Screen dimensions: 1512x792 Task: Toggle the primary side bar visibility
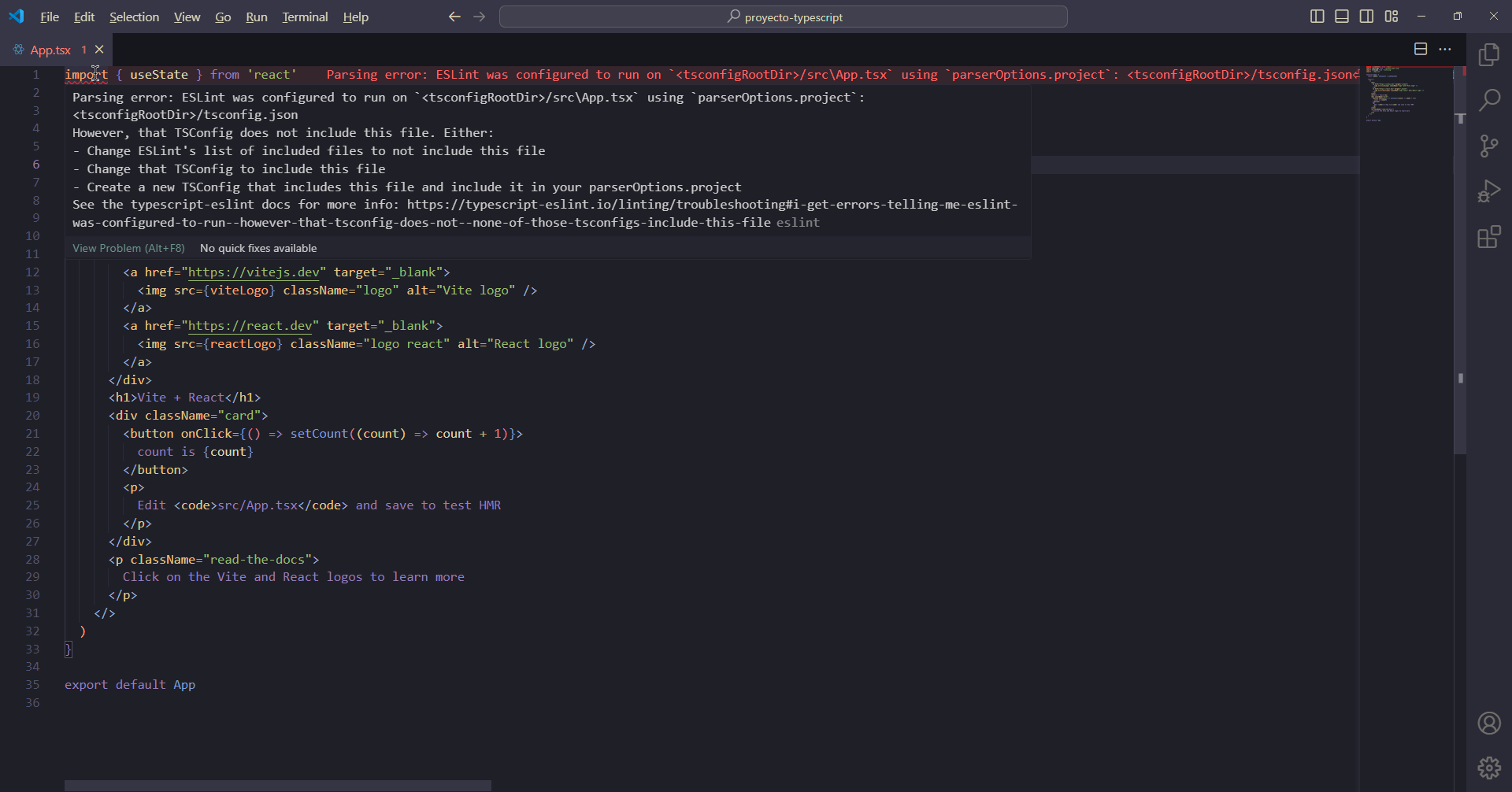1317,17
